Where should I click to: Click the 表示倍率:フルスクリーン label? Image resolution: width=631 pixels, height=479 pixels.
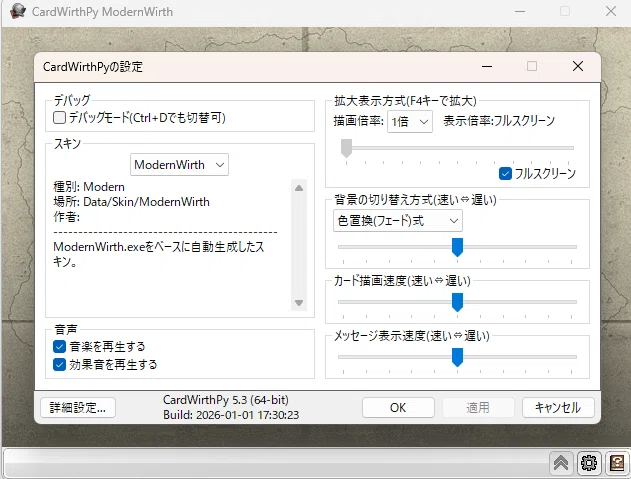(x=499, y=121)
